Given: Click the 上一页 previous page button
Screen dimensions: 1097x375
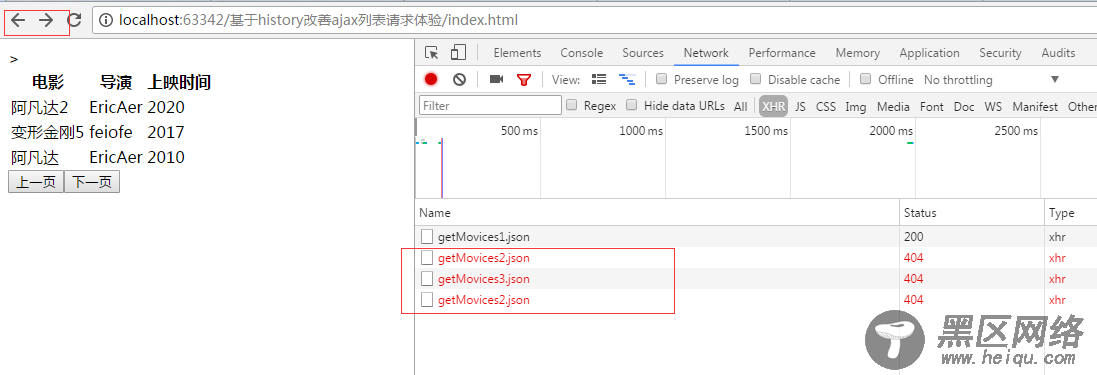Looking at the screenshot, I should (x=36, y=182).
